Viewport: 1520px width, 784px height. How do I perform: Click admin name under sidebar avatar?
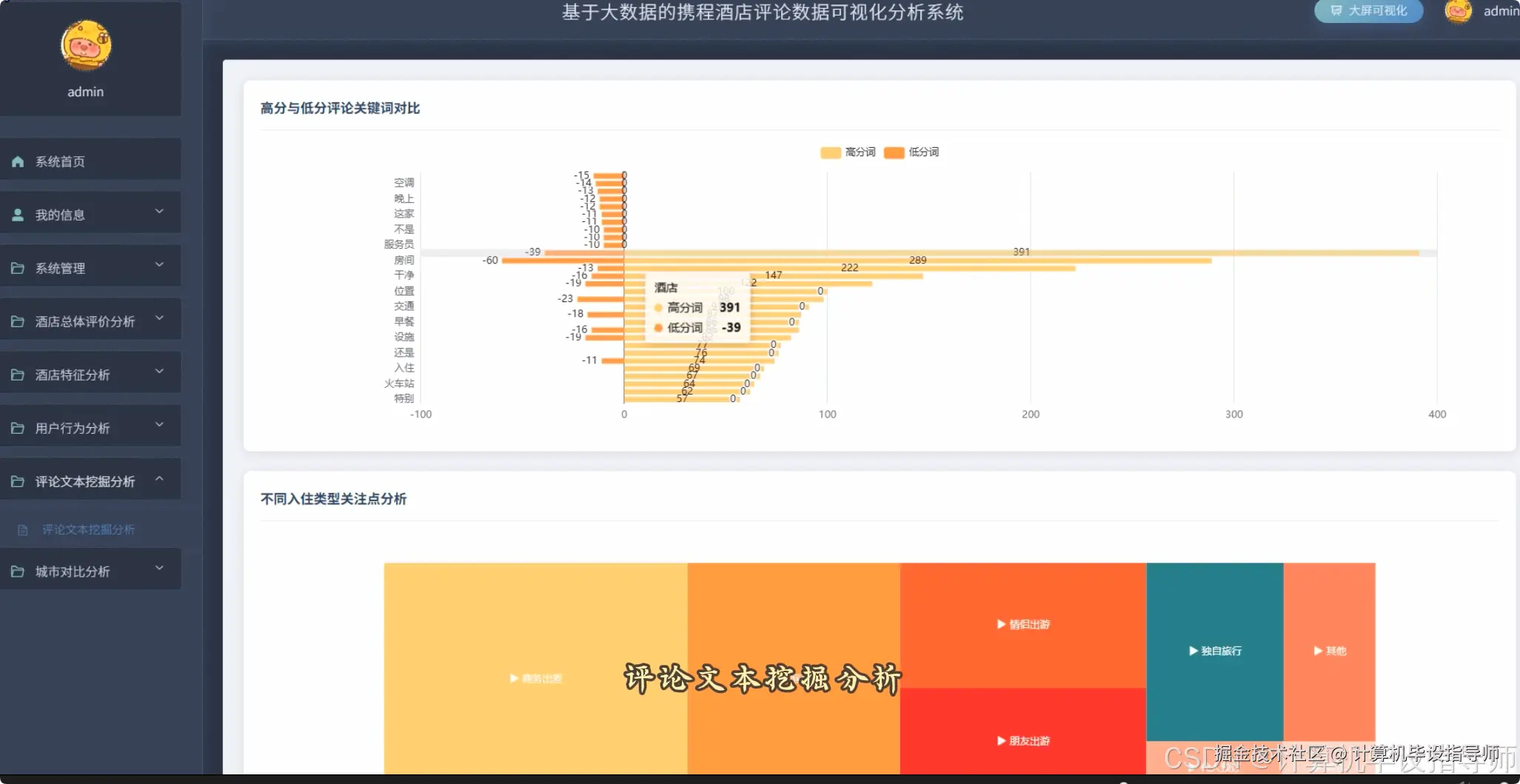click(x=86, y=92)
